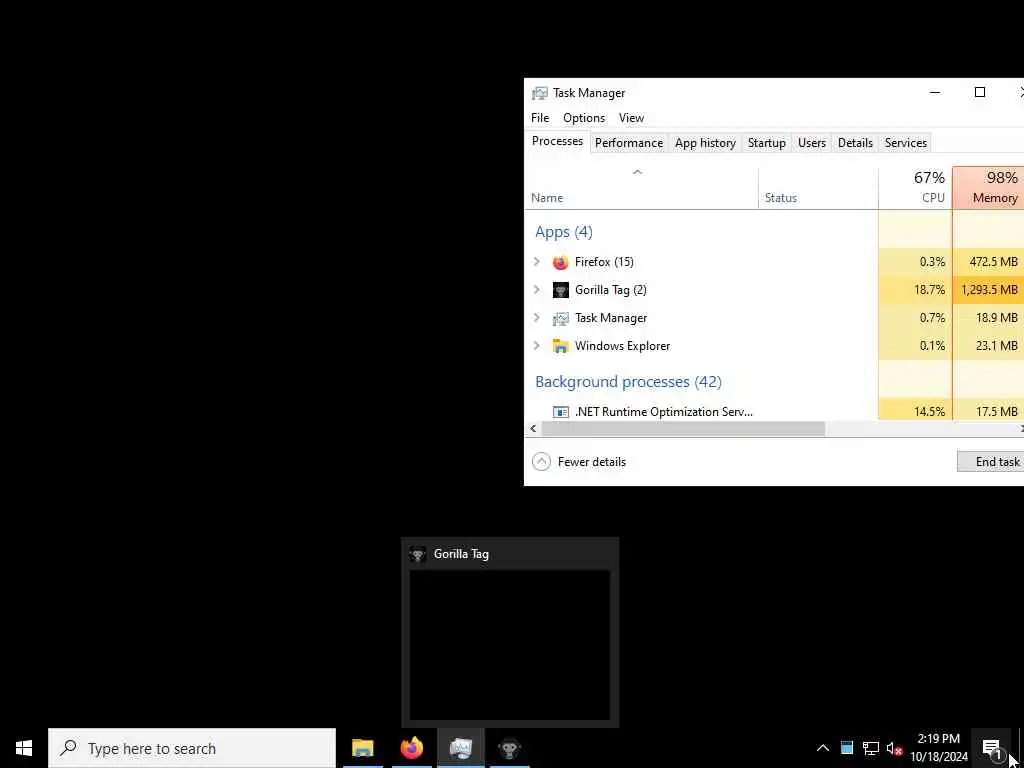Expand the Firefox process group
Viewport: 1024px width, 768px height.
(537, 262)
